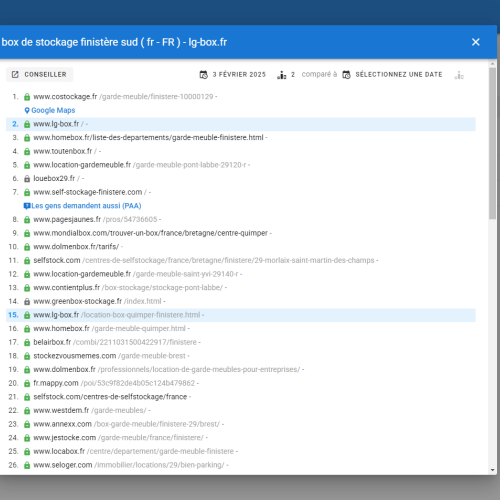Close the lg-box.fr results dialog
500x500 pixels.
click(x=476, y=42)
